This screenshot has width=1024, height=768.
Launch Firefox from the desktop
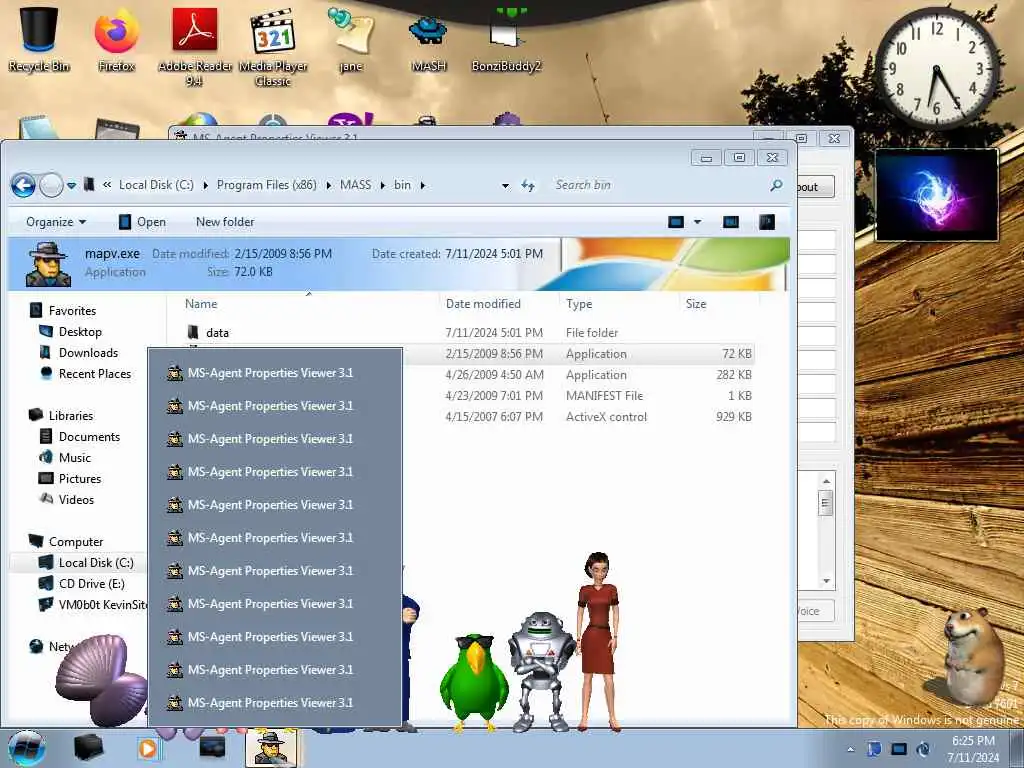pyautogui.click(x=116, y=39)
